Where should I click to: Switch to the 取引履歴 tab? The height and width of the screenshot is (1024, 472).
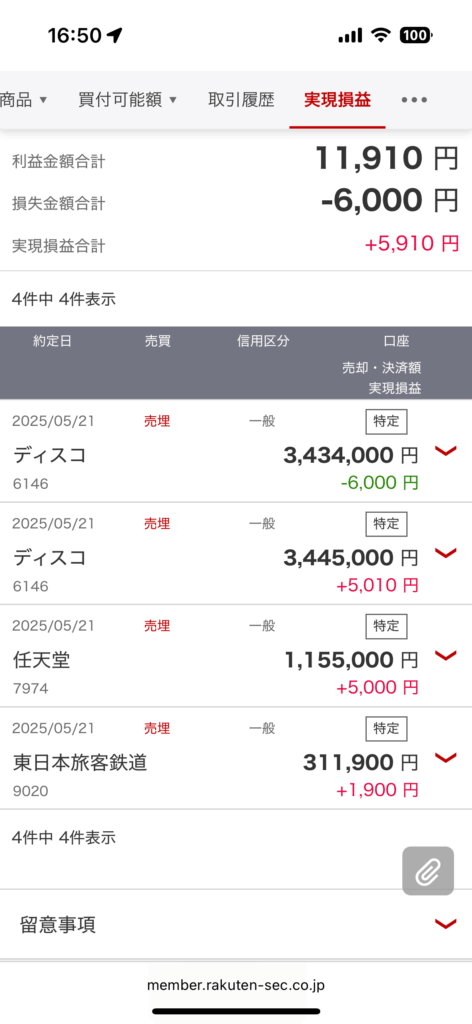(241, 100)
